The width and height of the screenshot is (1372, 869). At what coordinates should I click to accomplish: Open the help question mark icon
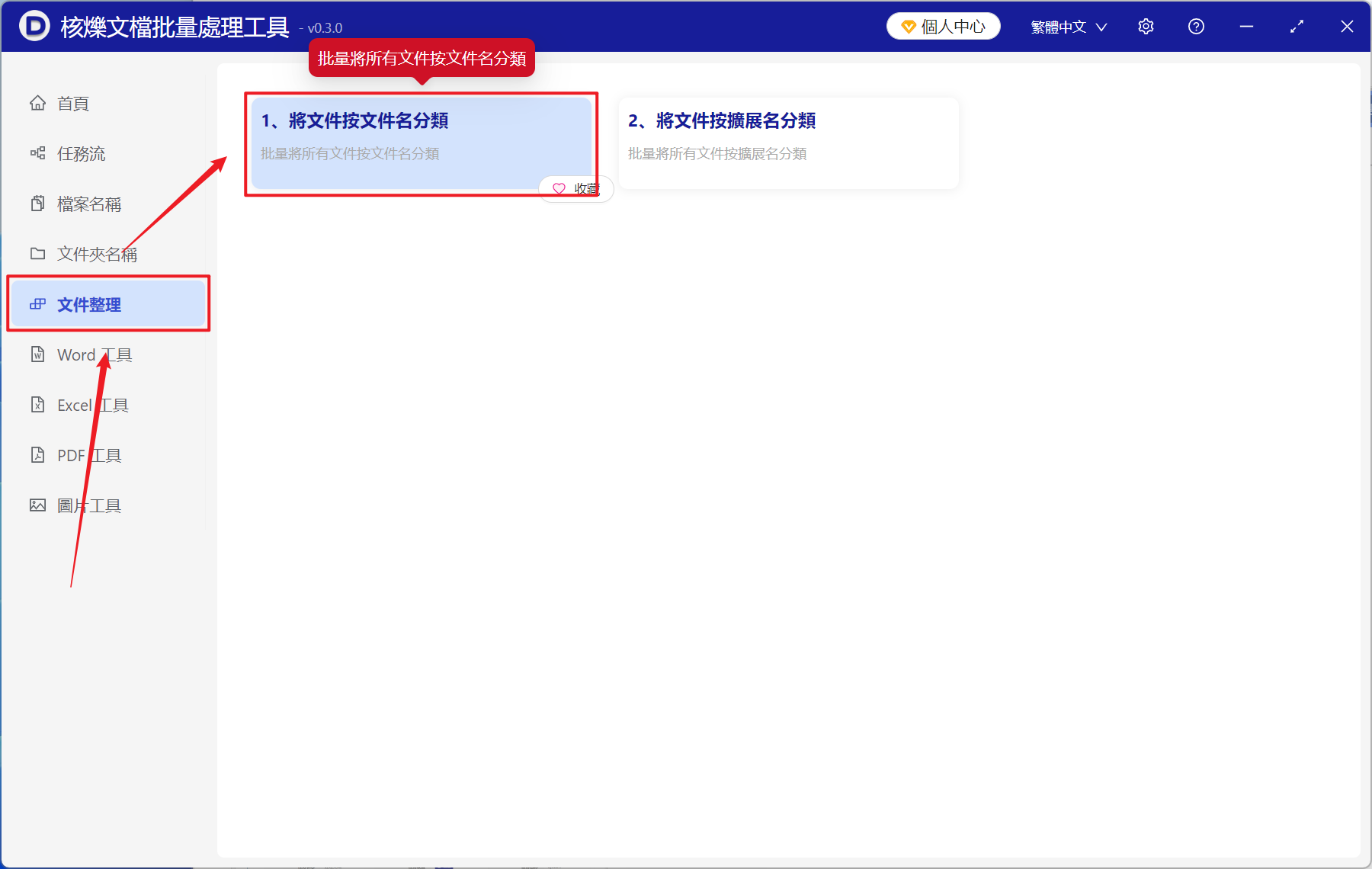click(x=1196, y=27)
